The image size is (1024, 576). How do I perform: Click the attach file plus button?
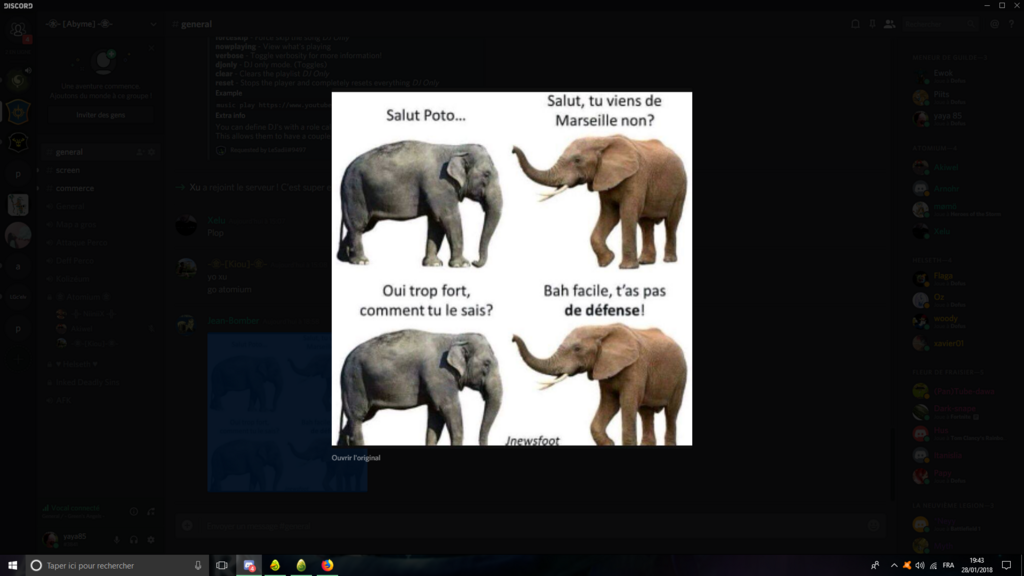point(186,526)
